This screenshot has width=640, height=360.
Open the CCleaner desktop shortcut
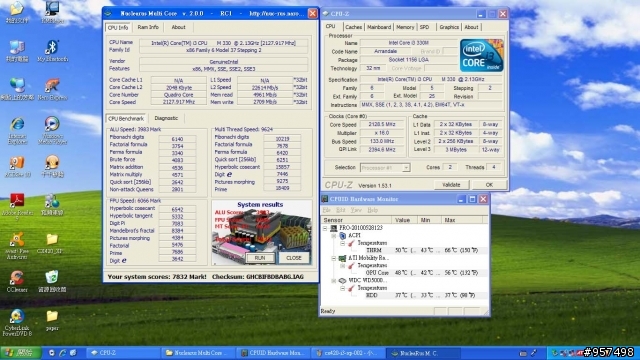17,281
